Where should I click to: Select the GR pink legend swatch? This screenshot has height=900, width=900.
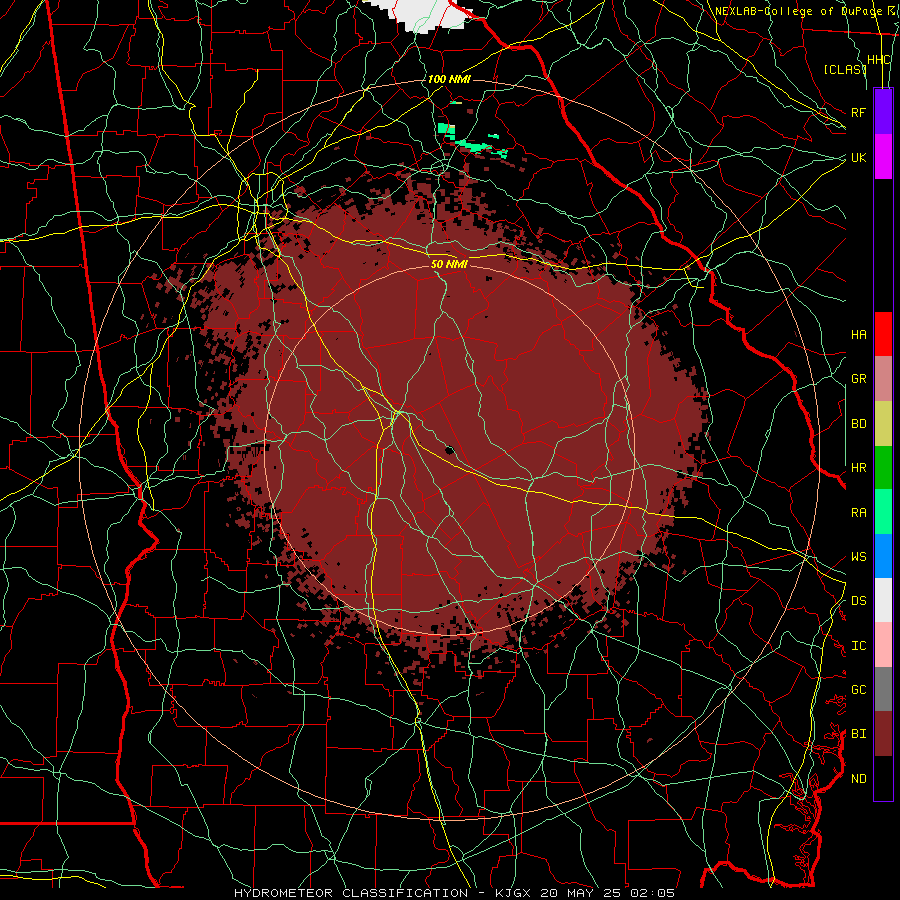pos(883,379)
